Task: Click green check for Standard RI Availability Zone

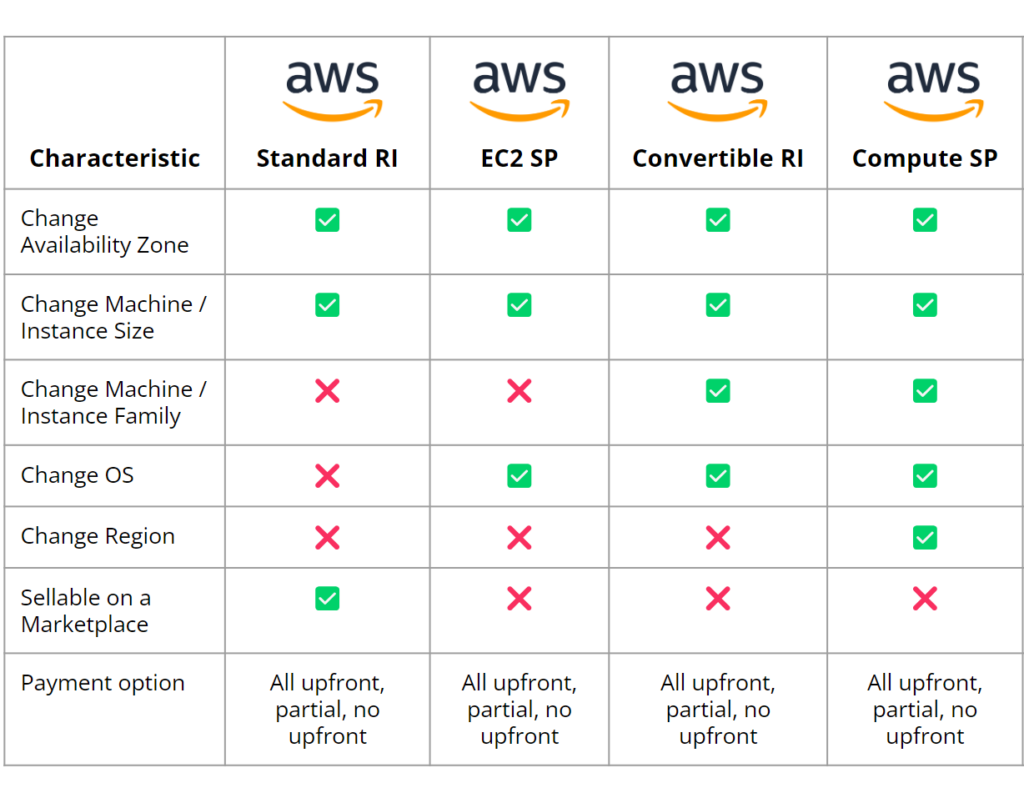Action: 327,220
